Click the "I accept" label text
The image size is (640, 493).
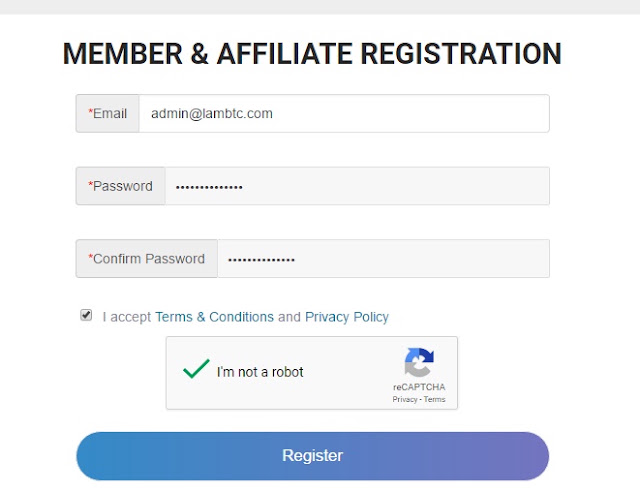[x=127, y=317]
